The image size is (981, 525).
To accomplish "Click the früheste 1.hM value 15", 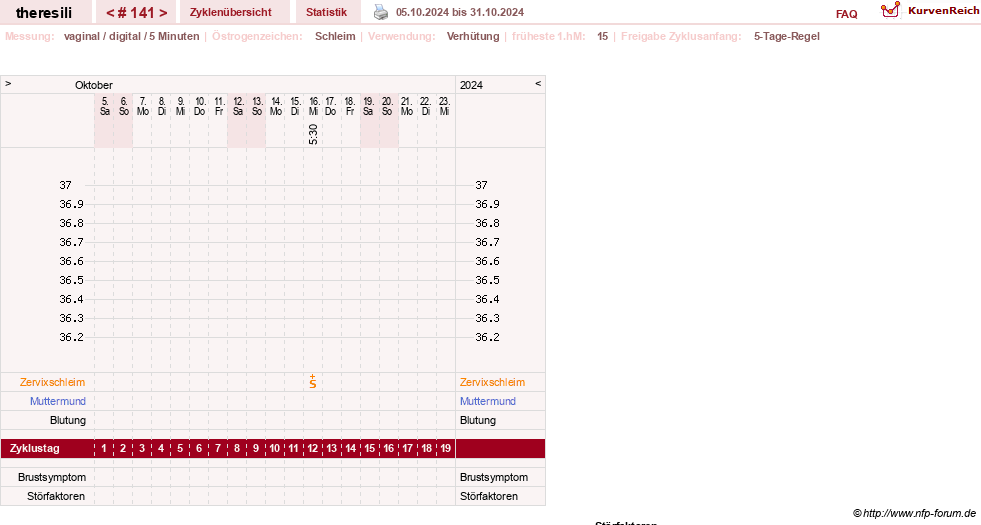I will [602, 36].
